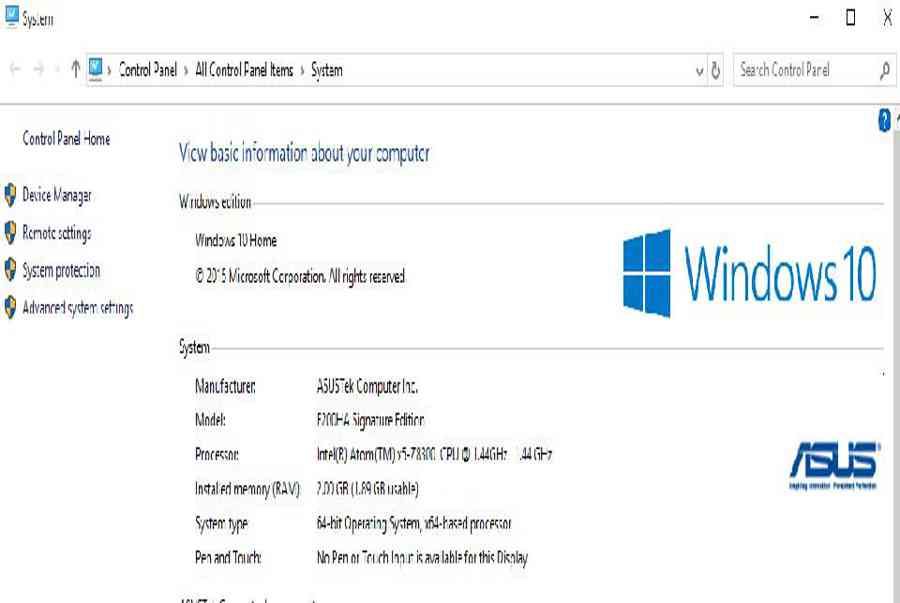Expand chevron before Control Panel breadcrumb

point(109,71)
